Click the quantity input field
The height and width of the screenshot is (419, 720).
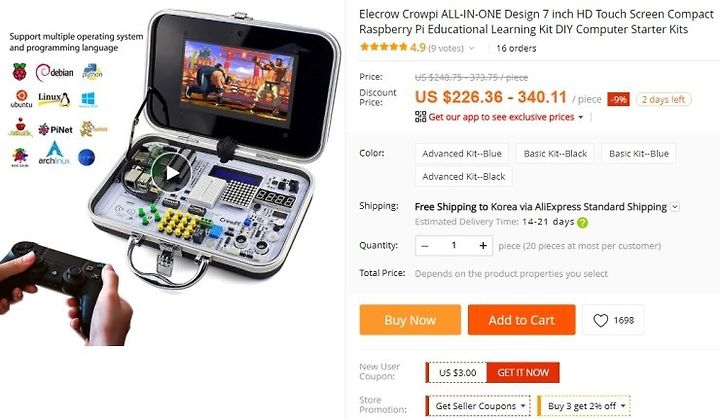pyautogui.click(x=454, y=246)
